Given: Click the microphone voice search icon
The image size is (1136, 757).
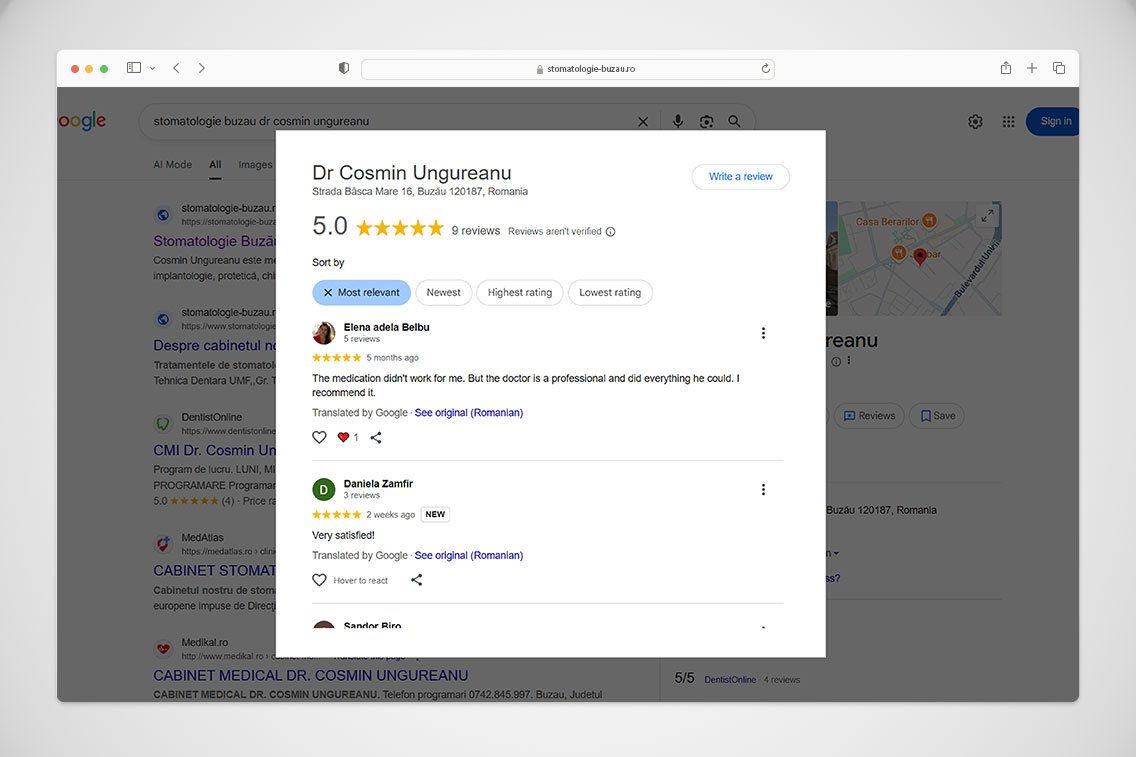Looking at the screenshot, I should [678, 121].
